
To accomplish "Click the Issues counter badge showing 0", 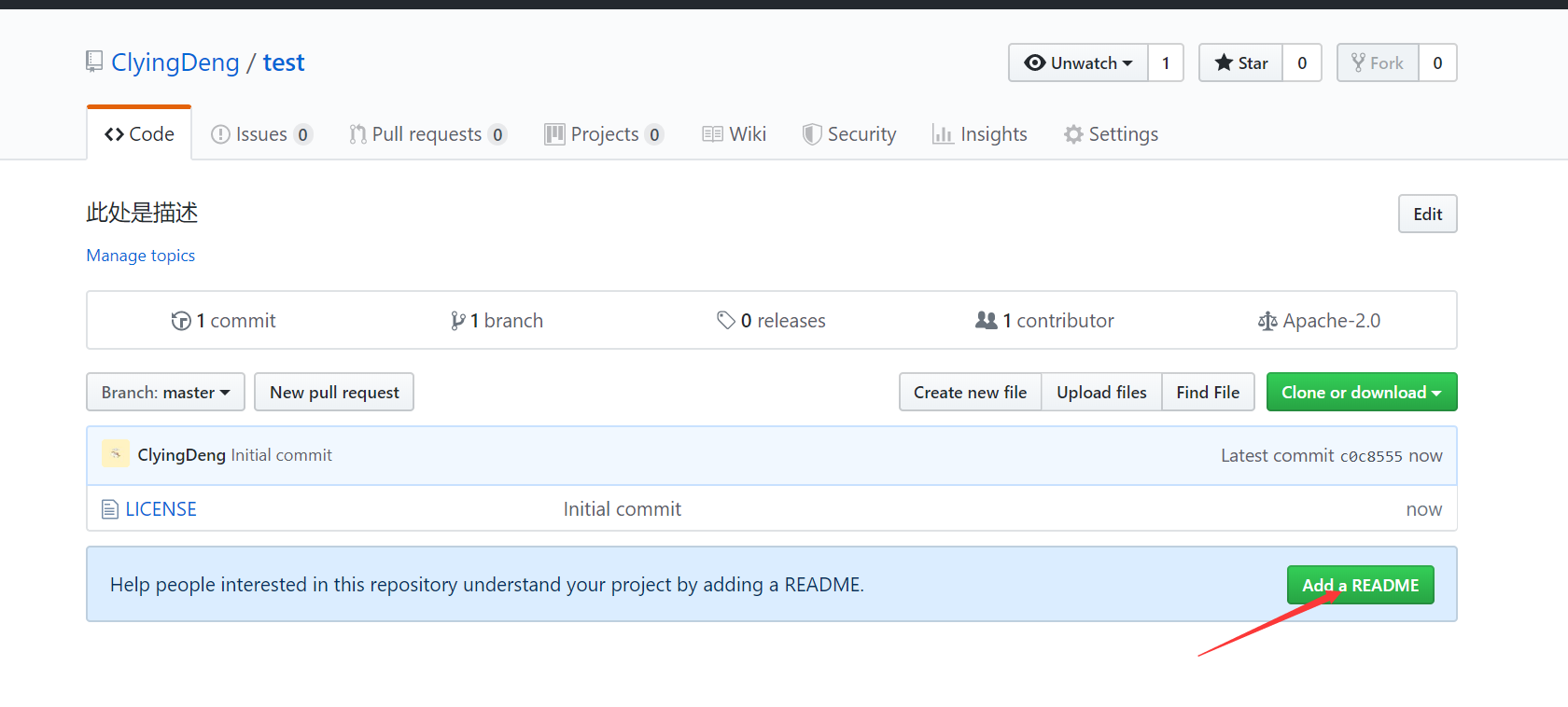I will pos(302,134).
